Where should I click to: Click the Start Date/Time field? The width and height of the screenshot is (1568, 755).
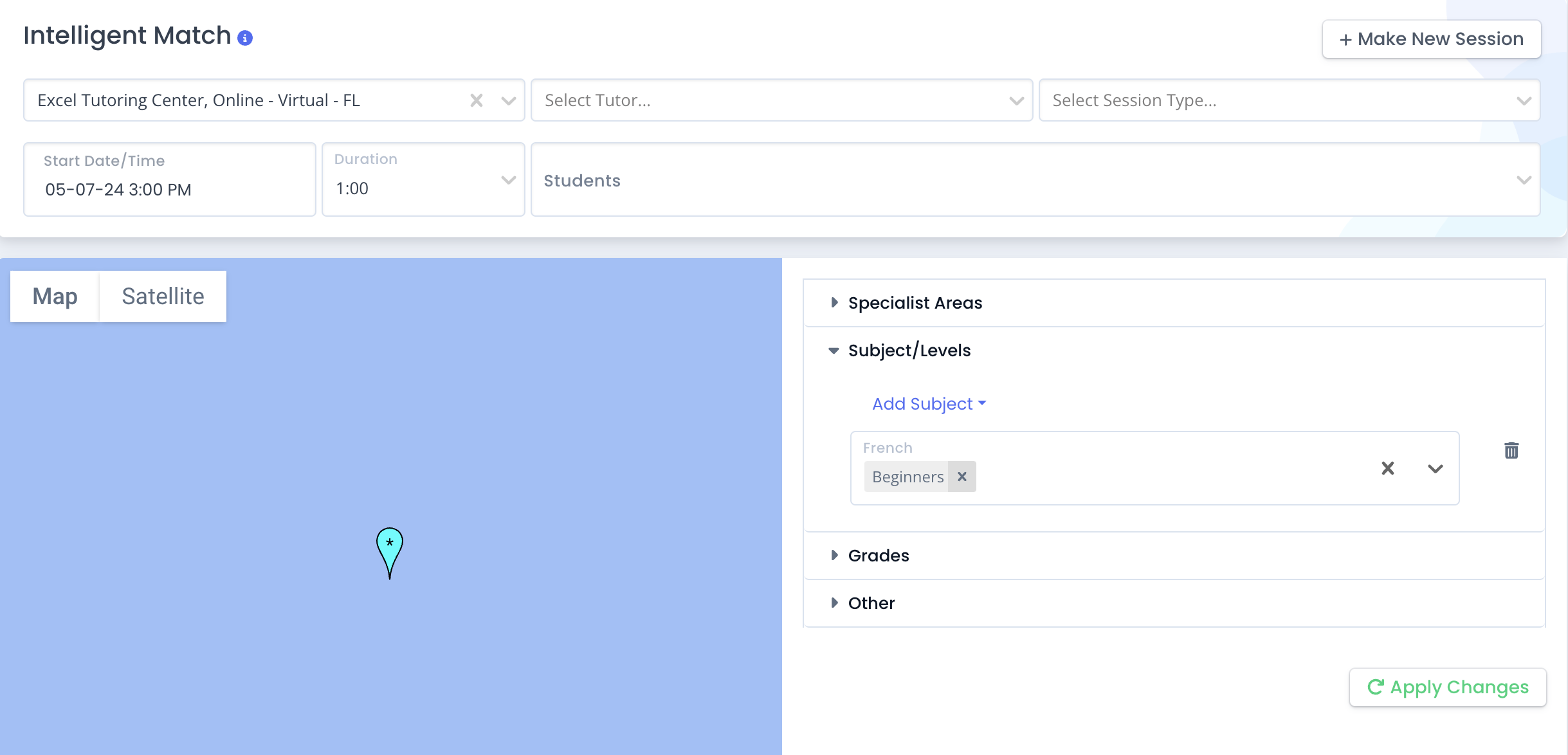coord(170,179)
